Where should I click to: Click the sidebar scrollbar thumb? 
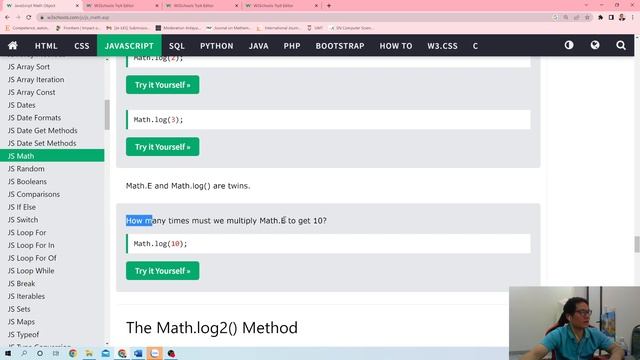pos(107,114)
